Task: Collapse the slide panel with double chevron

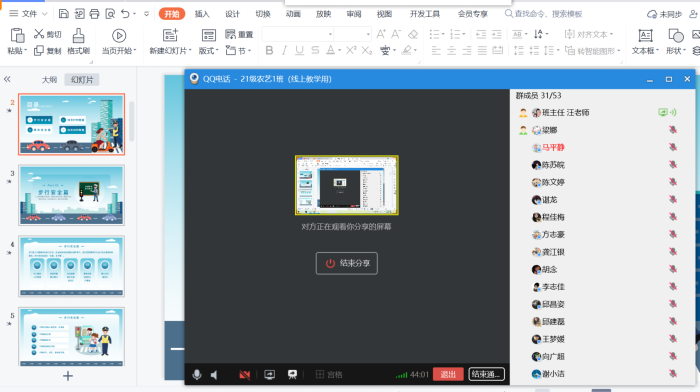Action: click(7, 79)
